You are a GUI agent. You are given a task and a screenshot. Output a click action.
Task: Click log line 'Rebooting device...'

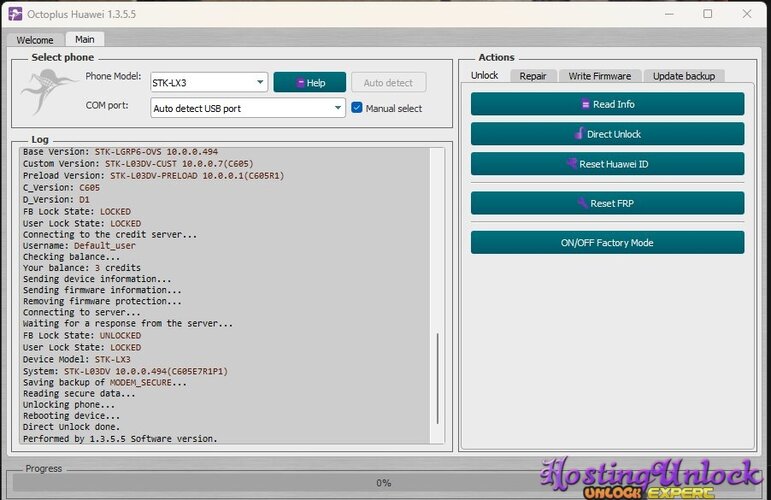click(71, 415)
